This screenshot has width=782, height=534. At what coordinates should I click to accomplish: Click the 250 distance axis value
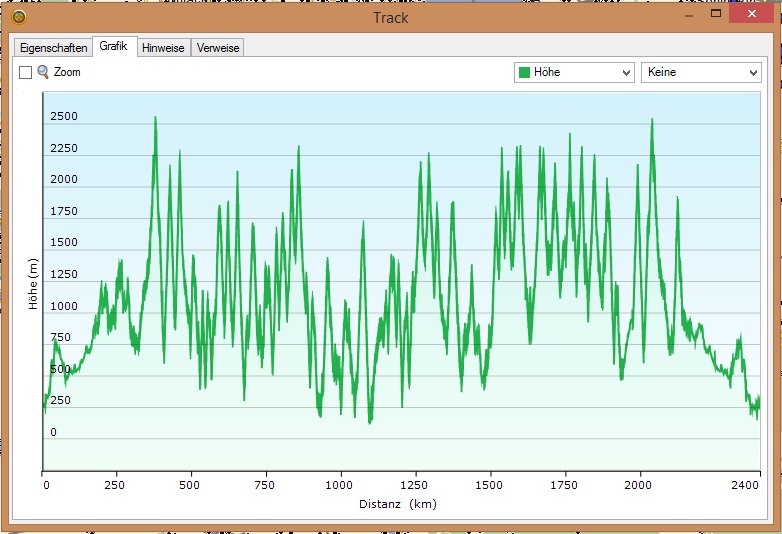tap(114, 485)
